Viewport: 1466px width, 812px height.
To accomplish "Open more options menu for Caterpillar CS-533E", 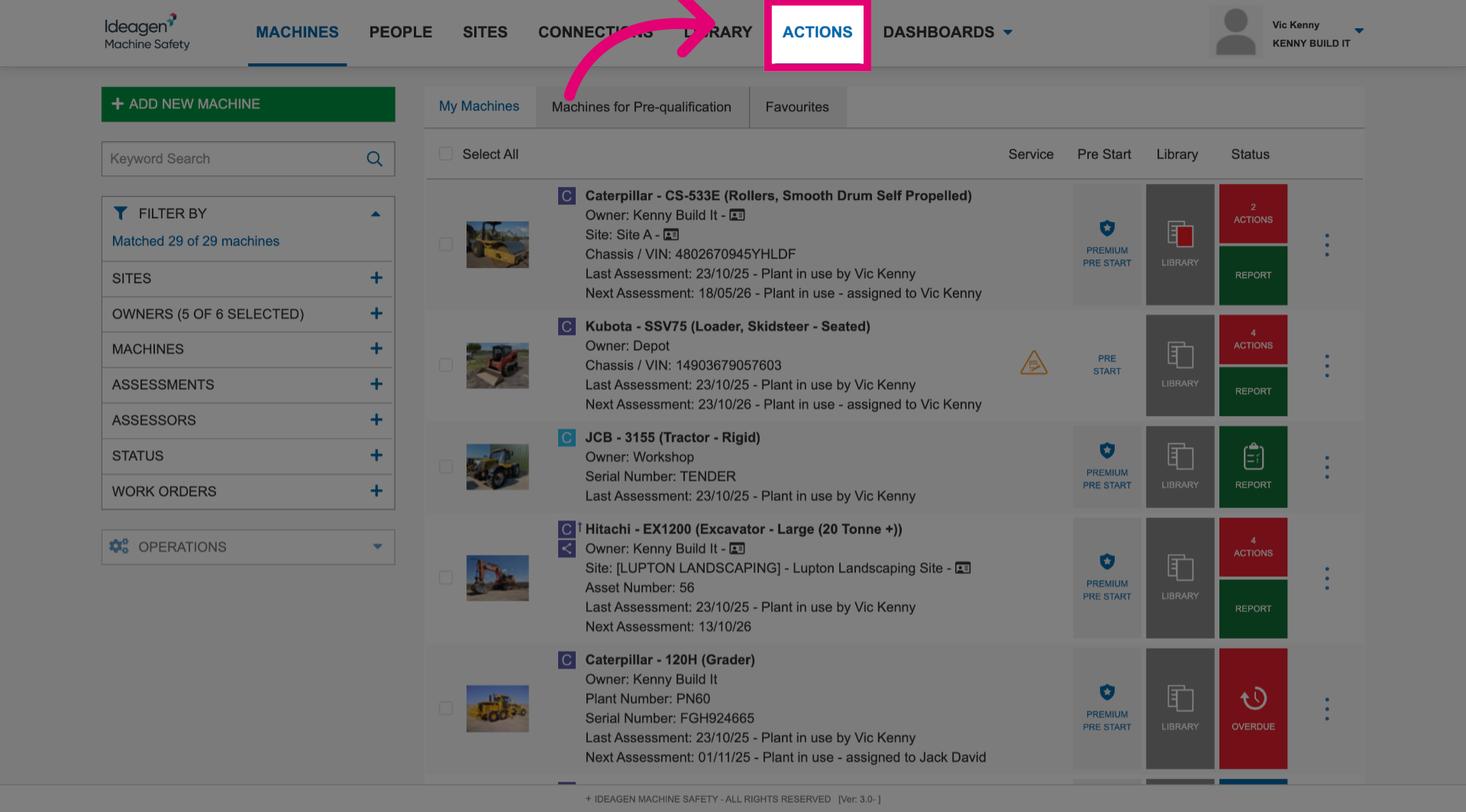I will point(1327,245).
